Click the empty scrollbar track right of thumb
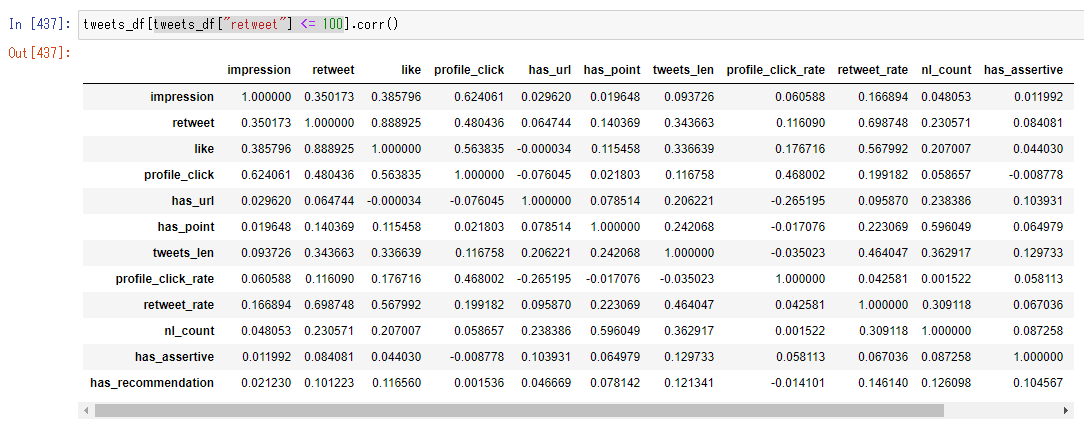The image size is (1084, 437). coord(1003,410)
